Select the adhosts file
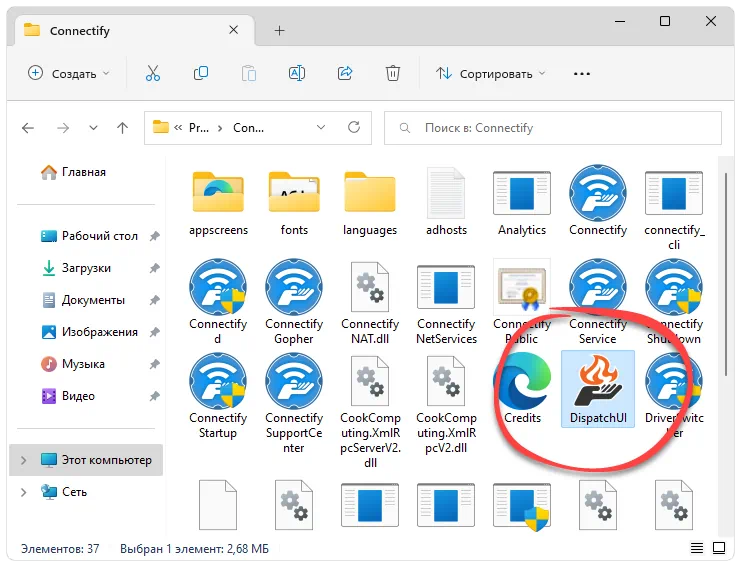Image resolution: width=741 pixels, height=567 pixels. [x=446, y=203]
